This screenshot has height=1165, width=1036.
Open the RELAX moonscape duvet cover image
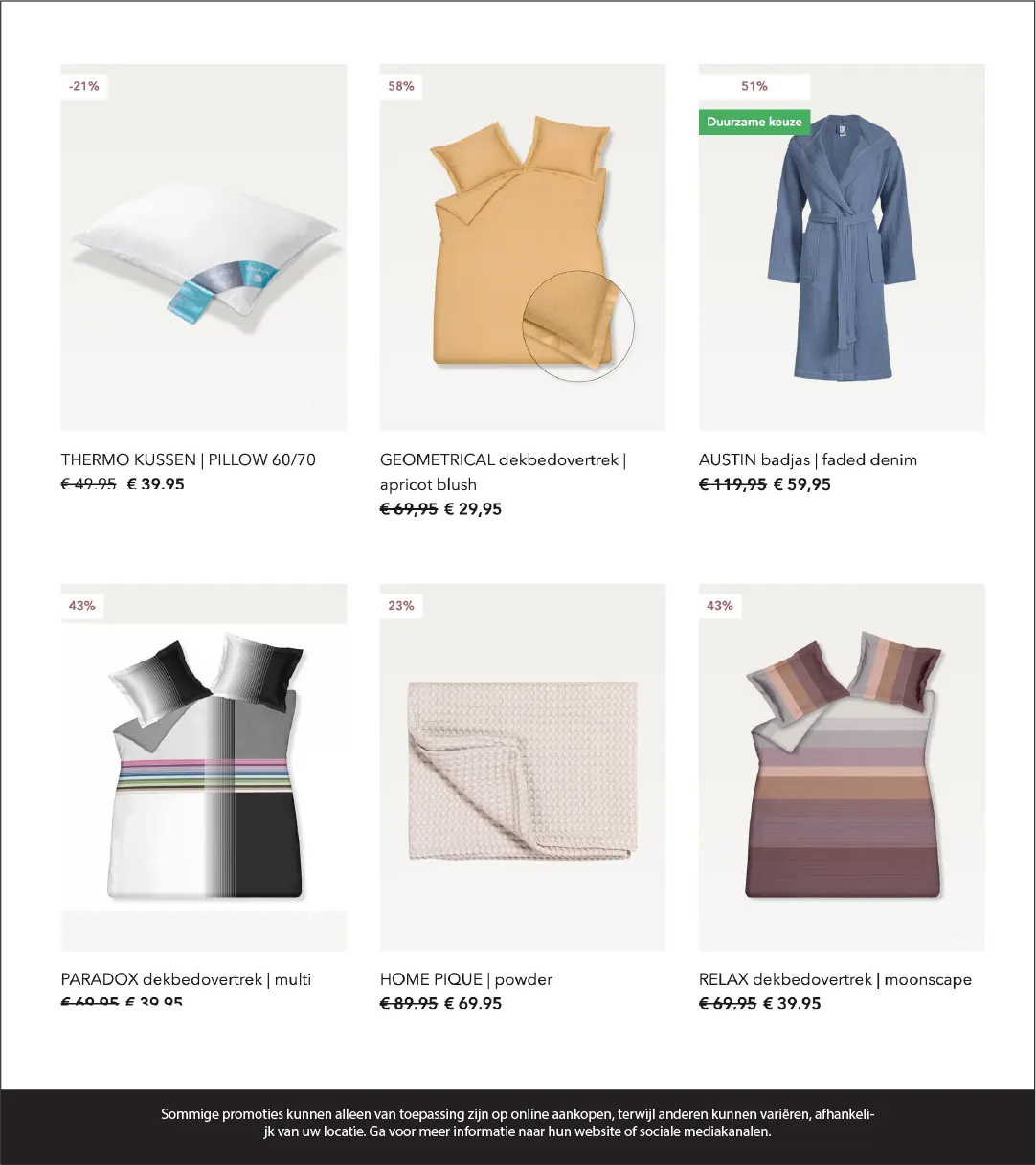click(x=842, y=767)
